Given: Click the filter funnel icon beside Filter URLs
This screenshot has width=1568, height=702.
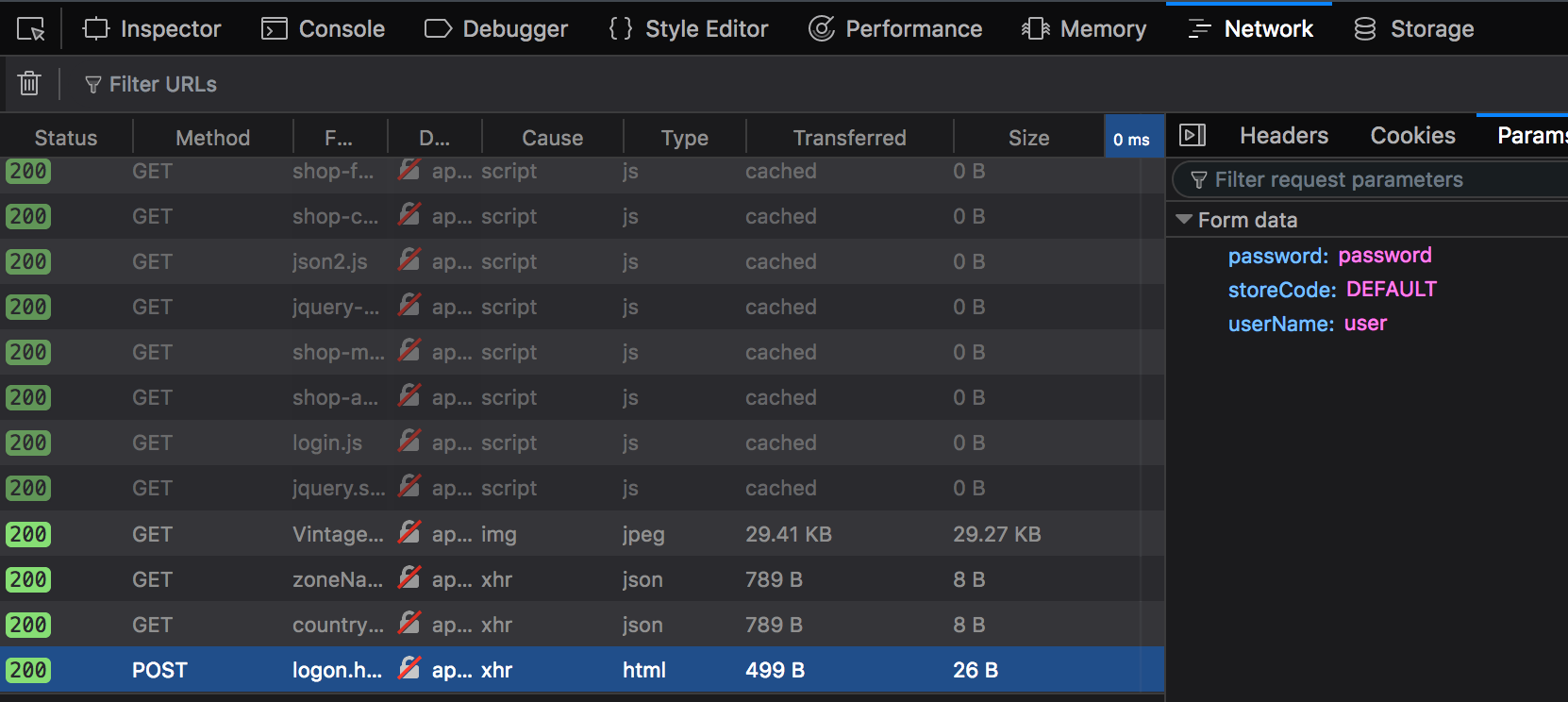Looking at the screenshot, I should click(x=92, y=85).
